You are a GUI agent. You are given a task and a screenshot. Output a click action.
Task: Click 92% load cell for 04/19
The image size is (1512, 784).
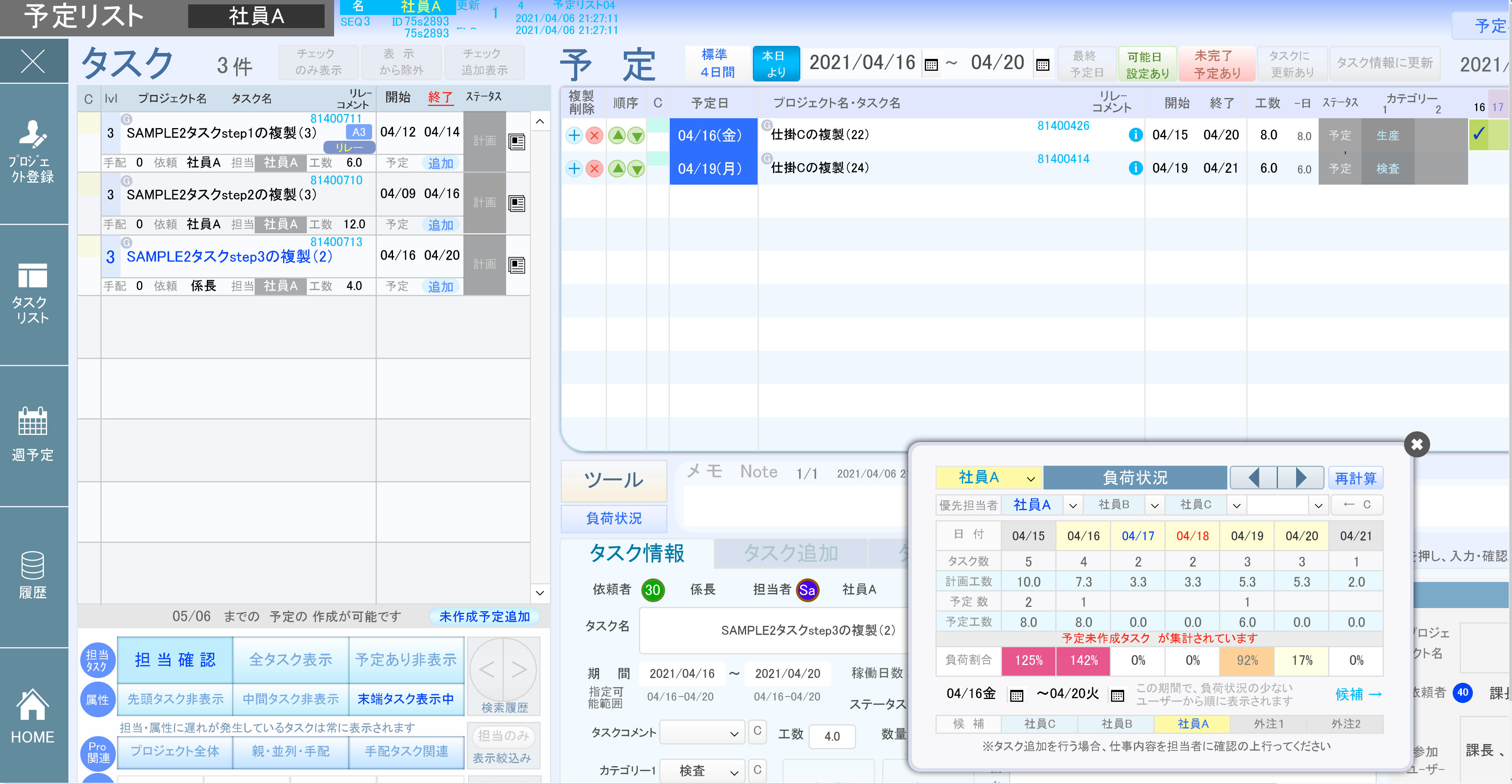1247,661
